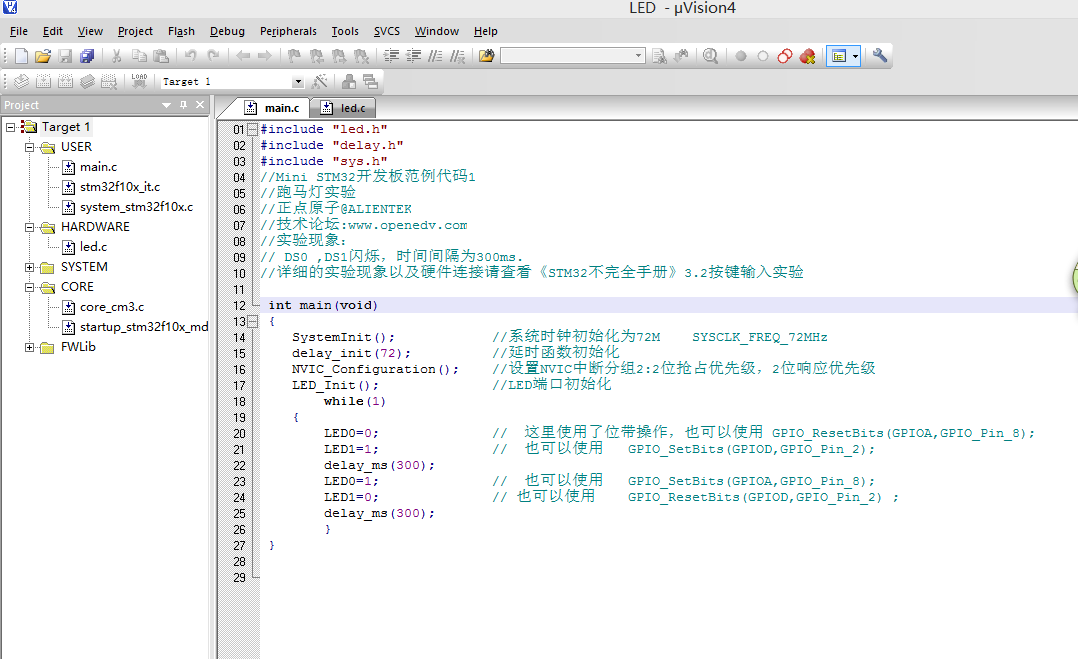Open the Project menu
Viewport: 1078px width, 659px height.
[x=135, y=31]
